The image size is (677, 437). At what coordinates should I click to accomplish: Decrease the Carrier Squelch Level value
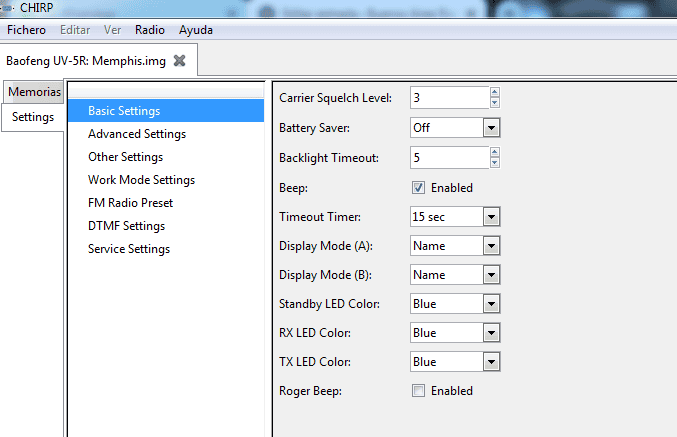click(x=495, y=103)
